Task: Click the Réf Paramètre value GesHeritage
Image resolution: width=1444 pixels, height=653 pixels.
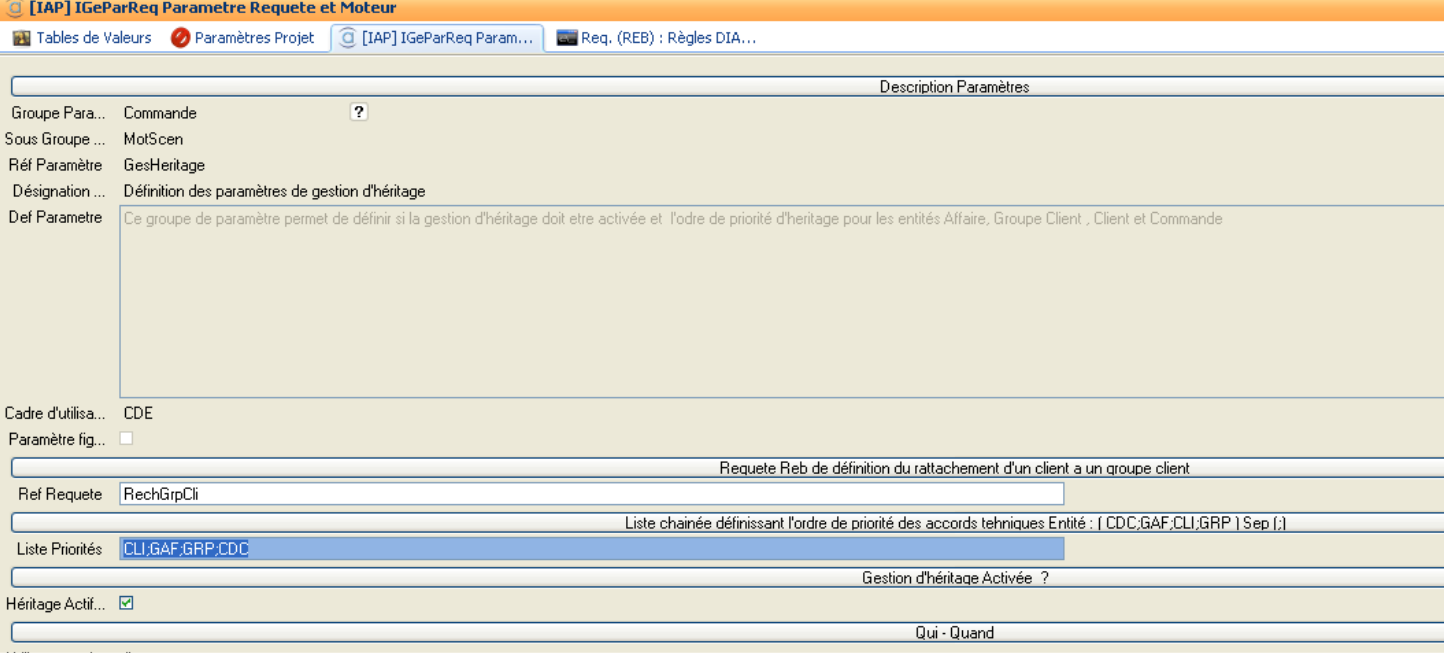Action: (x=164, y=165)
